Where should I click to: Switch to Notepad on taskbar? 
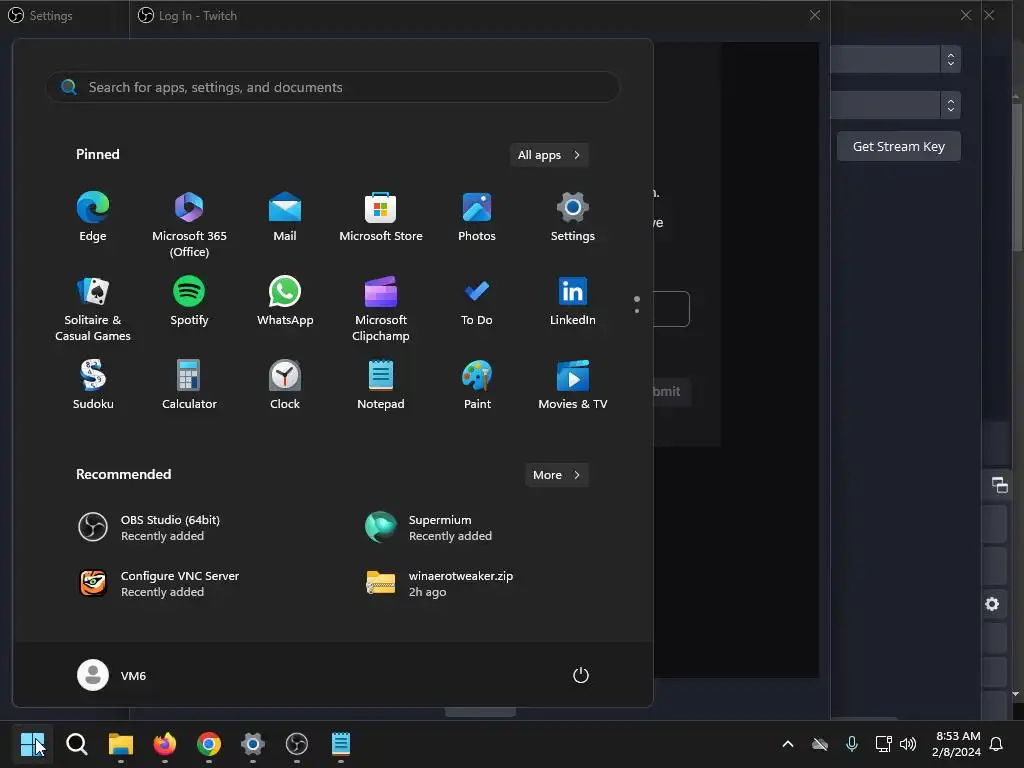coord(341,744)
